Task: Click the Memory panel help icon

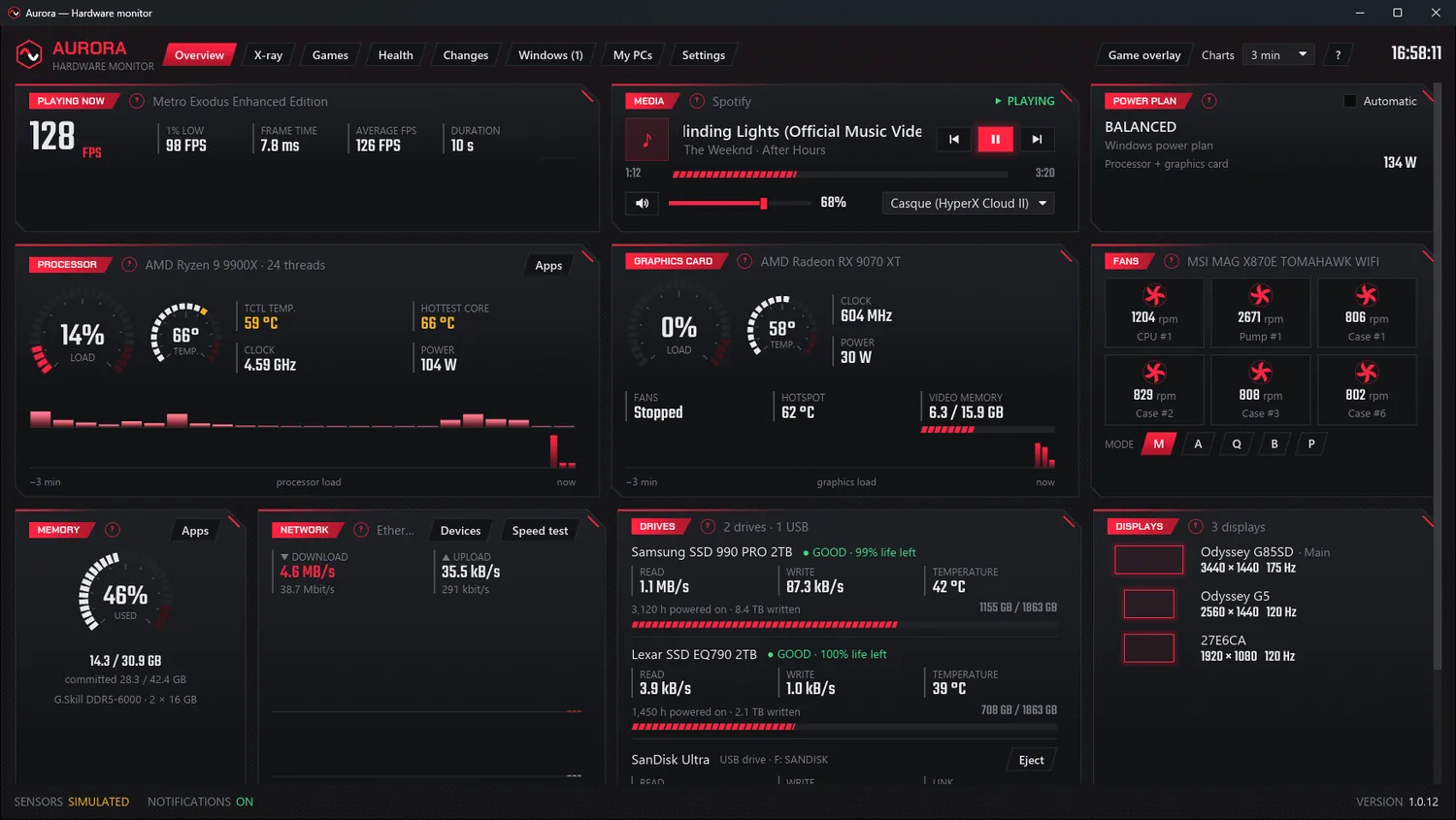Action: [x=113, y=530]
